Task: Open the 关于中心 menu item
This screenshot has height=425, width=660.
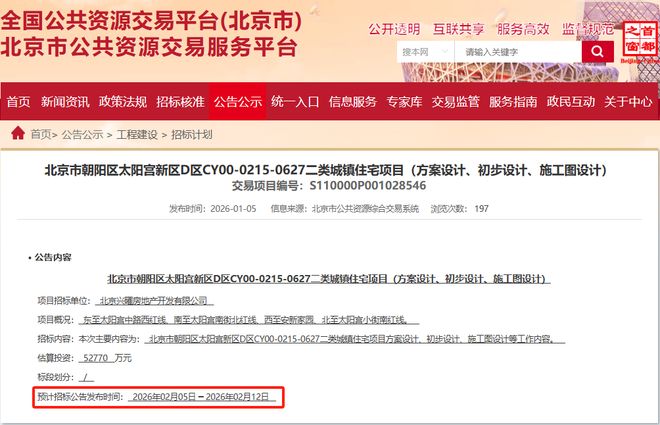Action: point(628,101)
